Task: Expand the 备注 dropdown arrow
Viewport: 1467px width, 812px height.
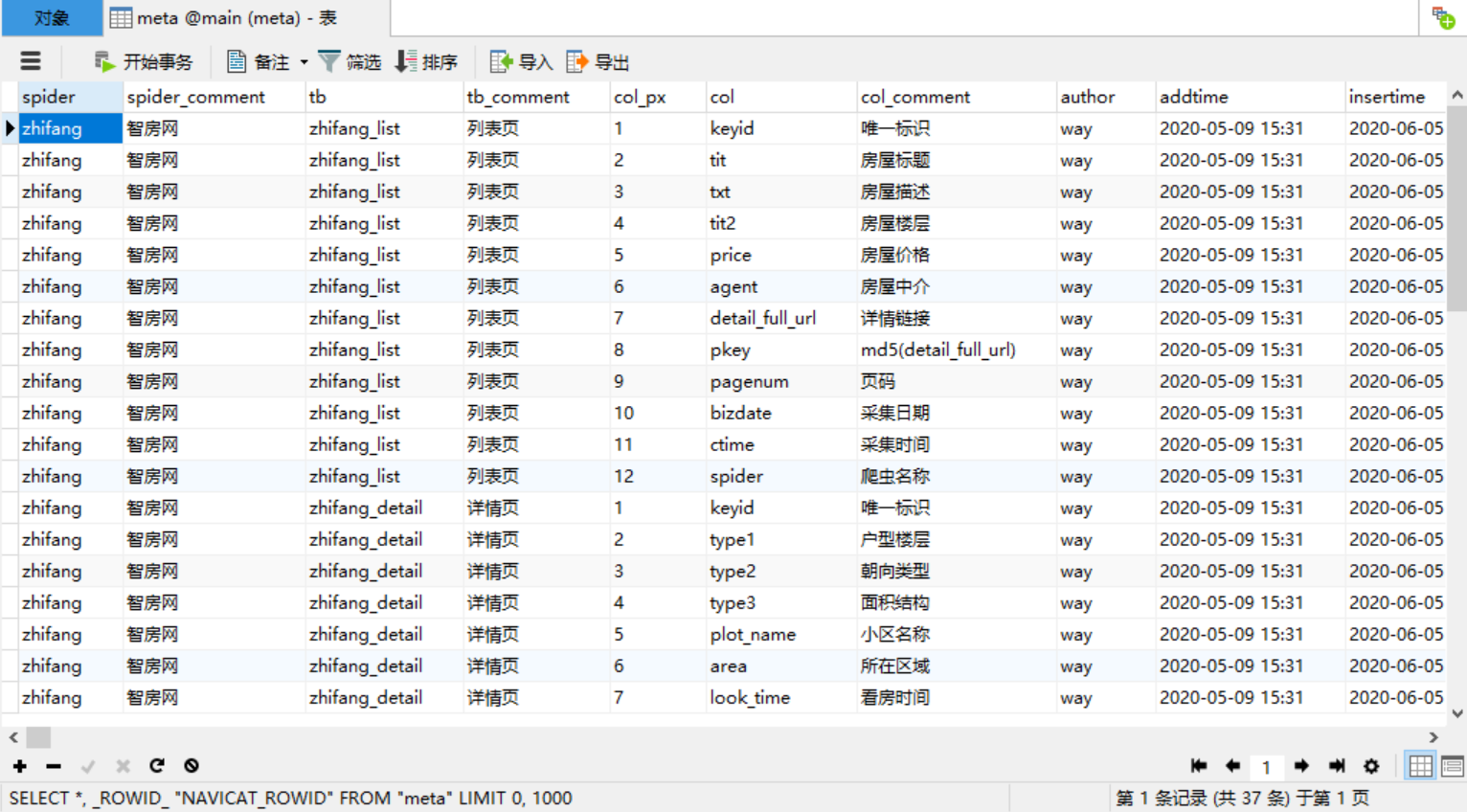Action: click(x=305, y=62)
